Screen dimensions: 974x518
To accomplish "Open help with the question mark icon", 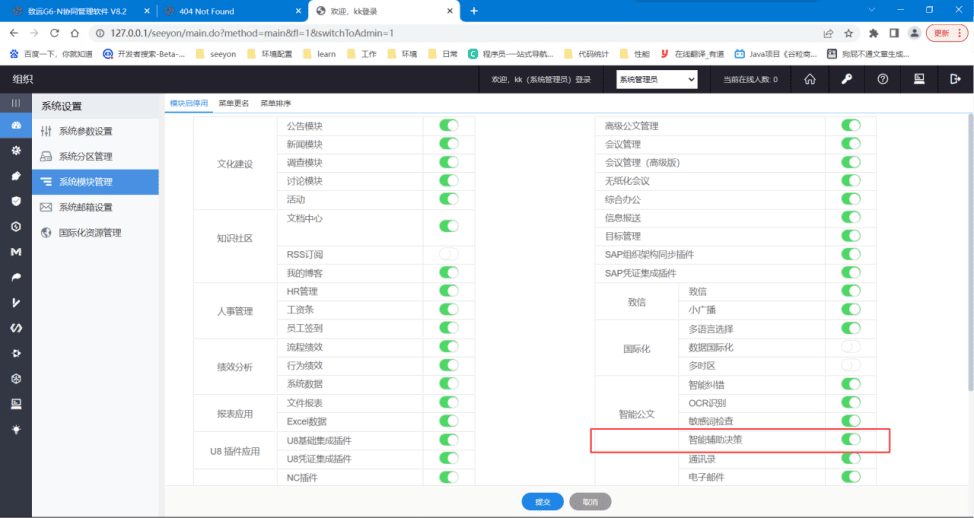I will [x=883, y=79].
